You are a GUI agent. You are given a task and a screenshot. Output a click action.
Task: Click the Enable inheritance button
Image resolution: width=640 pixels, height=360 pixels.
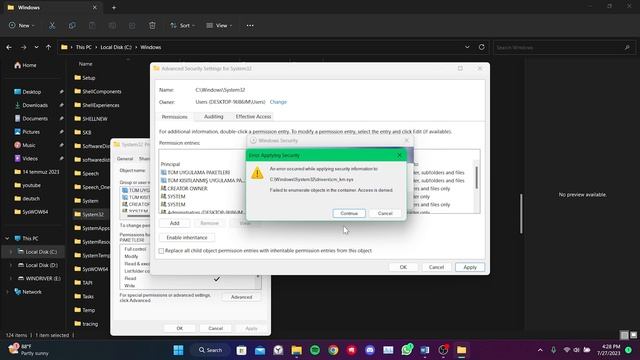187,238
